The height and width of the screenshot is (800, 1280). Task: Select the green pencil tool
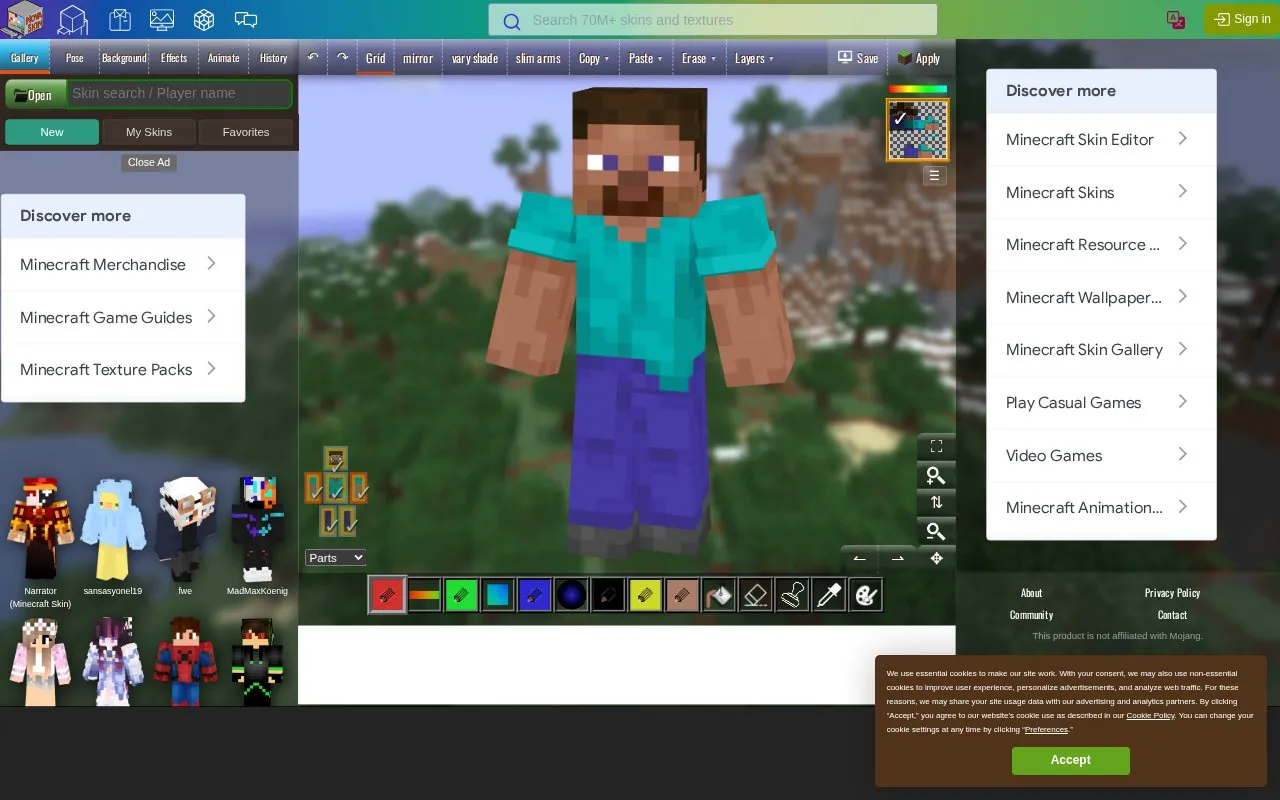[x=461, y=595]
